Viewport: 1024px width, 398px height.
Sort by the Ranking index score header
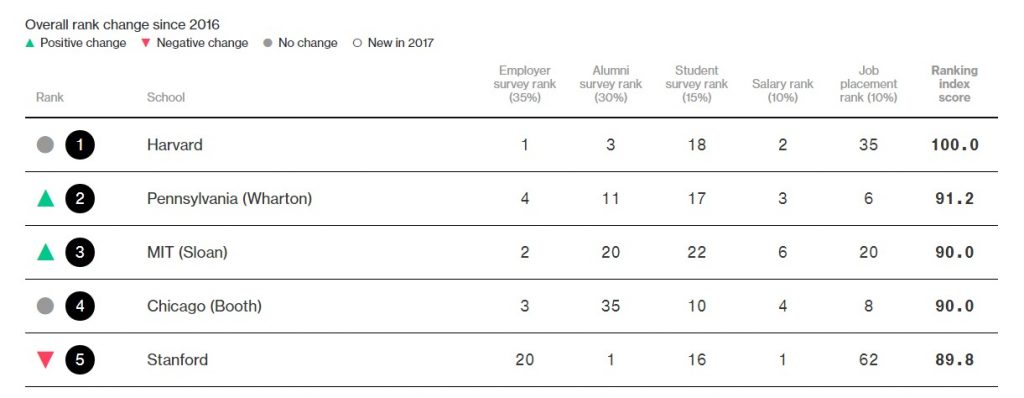954,84
